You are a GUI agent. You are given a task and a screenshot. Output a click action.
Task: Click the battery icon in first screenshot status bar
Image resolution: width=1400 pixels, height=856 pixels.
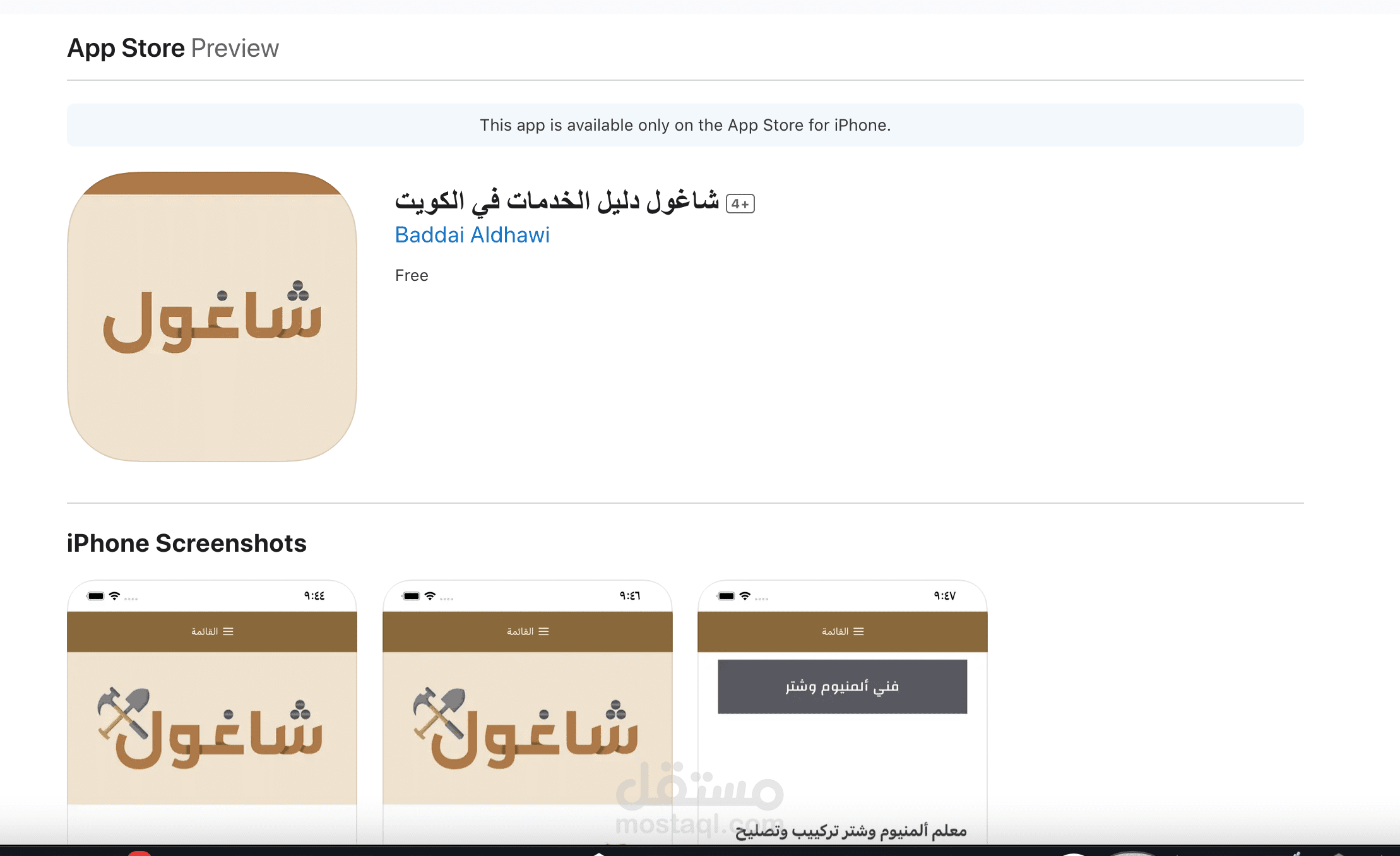point(95,596)
